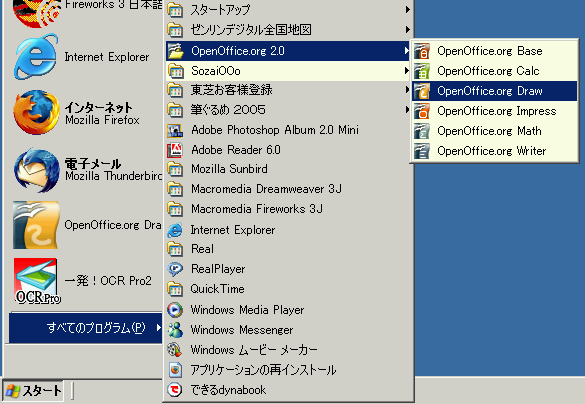
Task: Open Macromedia Fireworks 3J folder
Action: pyautogui.click(x=289, y=209)
